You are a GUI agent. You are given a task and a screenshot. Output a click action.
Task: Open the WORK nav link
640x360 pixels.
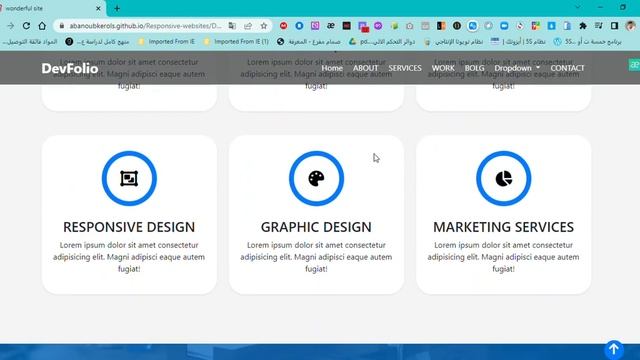point(443,68)
